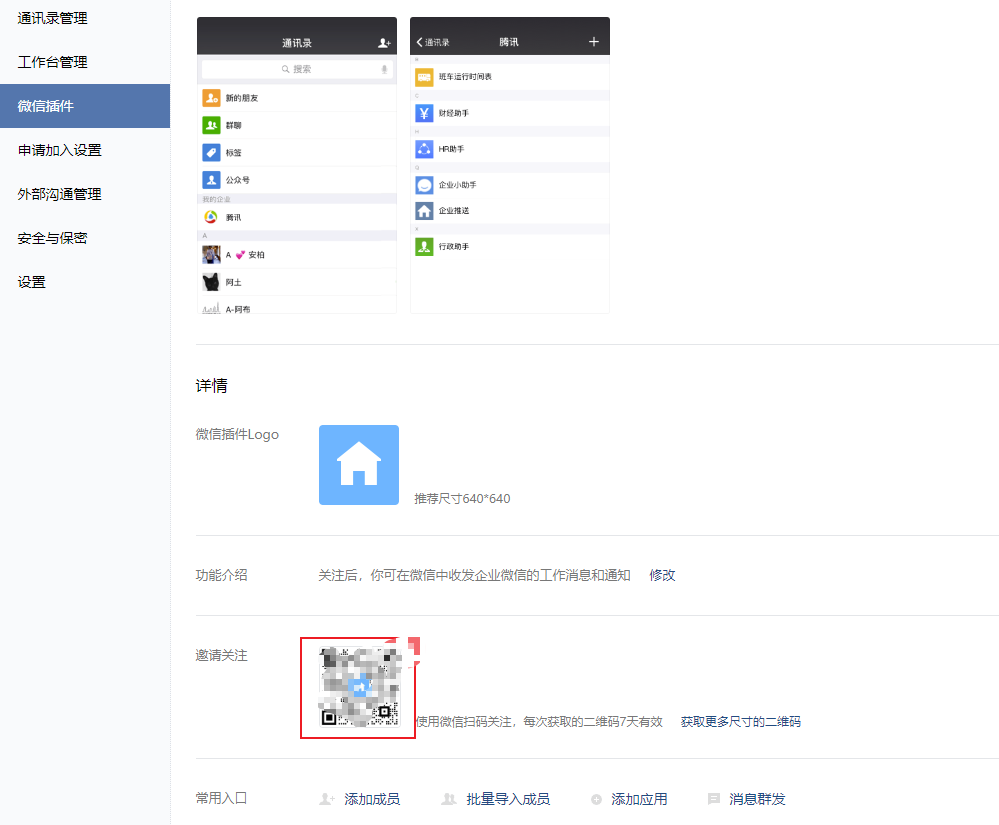Viewport: 999px width, 825px height.
Task: Click the add-contact icon in the 通讯录 preview
Action: click(x=384, y=43)
